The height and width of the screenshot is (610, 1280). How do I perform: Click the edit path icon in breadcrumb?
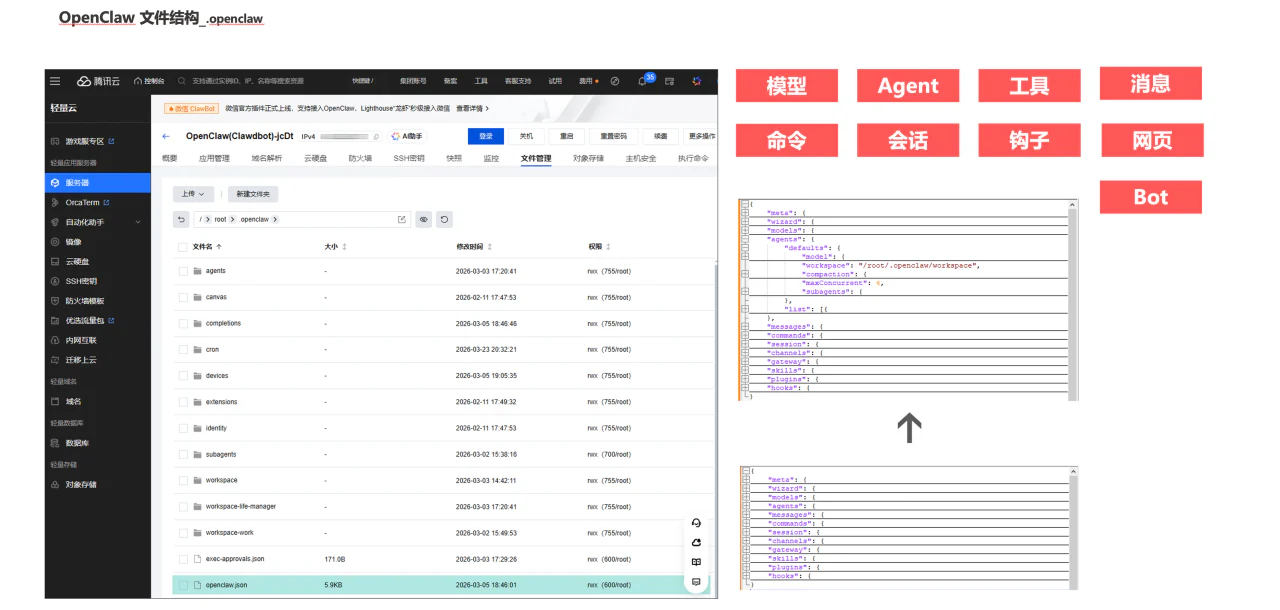click(402, 219)
